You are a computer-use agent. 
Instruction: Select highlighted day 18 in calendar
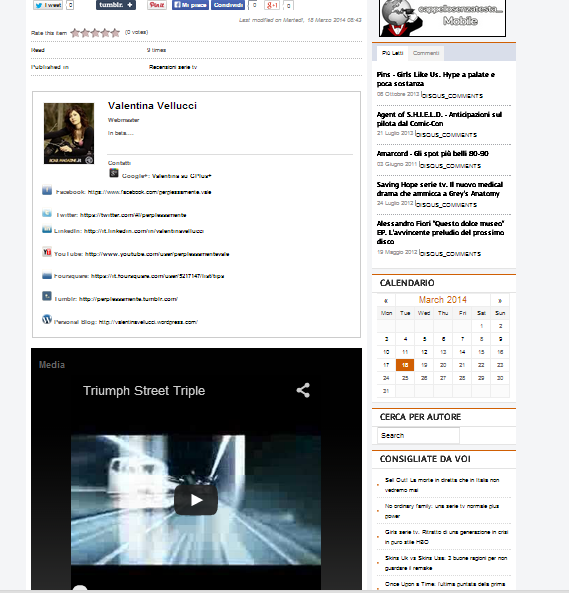pos(405,365)
